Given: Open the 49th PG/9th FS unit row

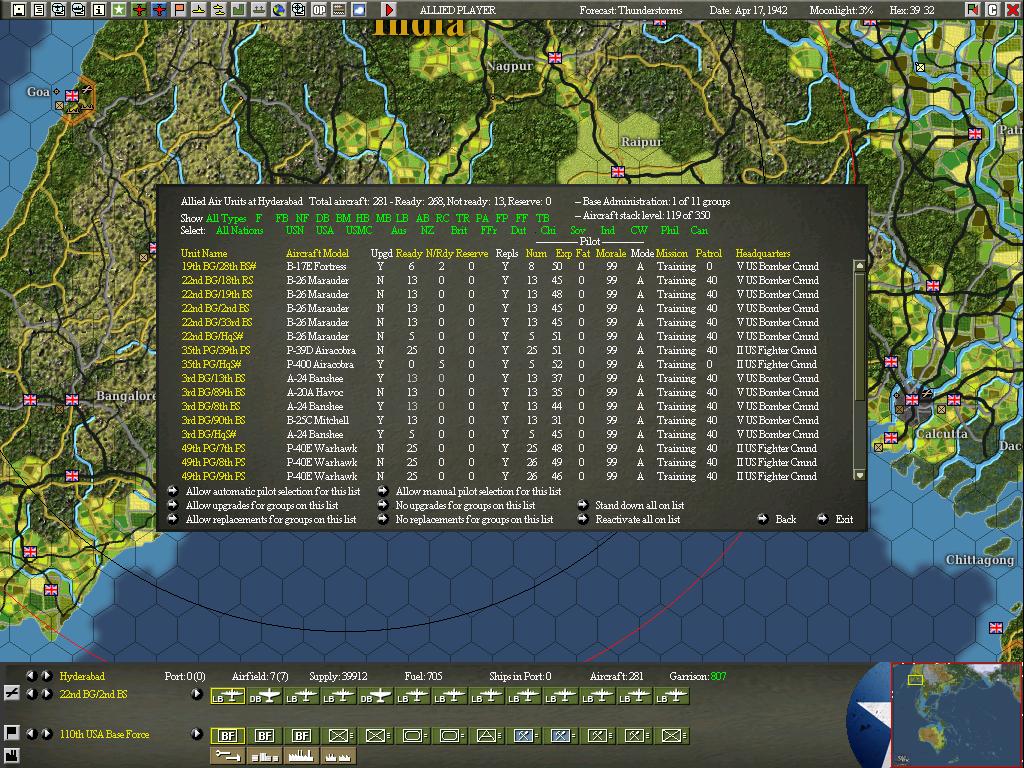Looking at the screenshot, I should [500, 476].
